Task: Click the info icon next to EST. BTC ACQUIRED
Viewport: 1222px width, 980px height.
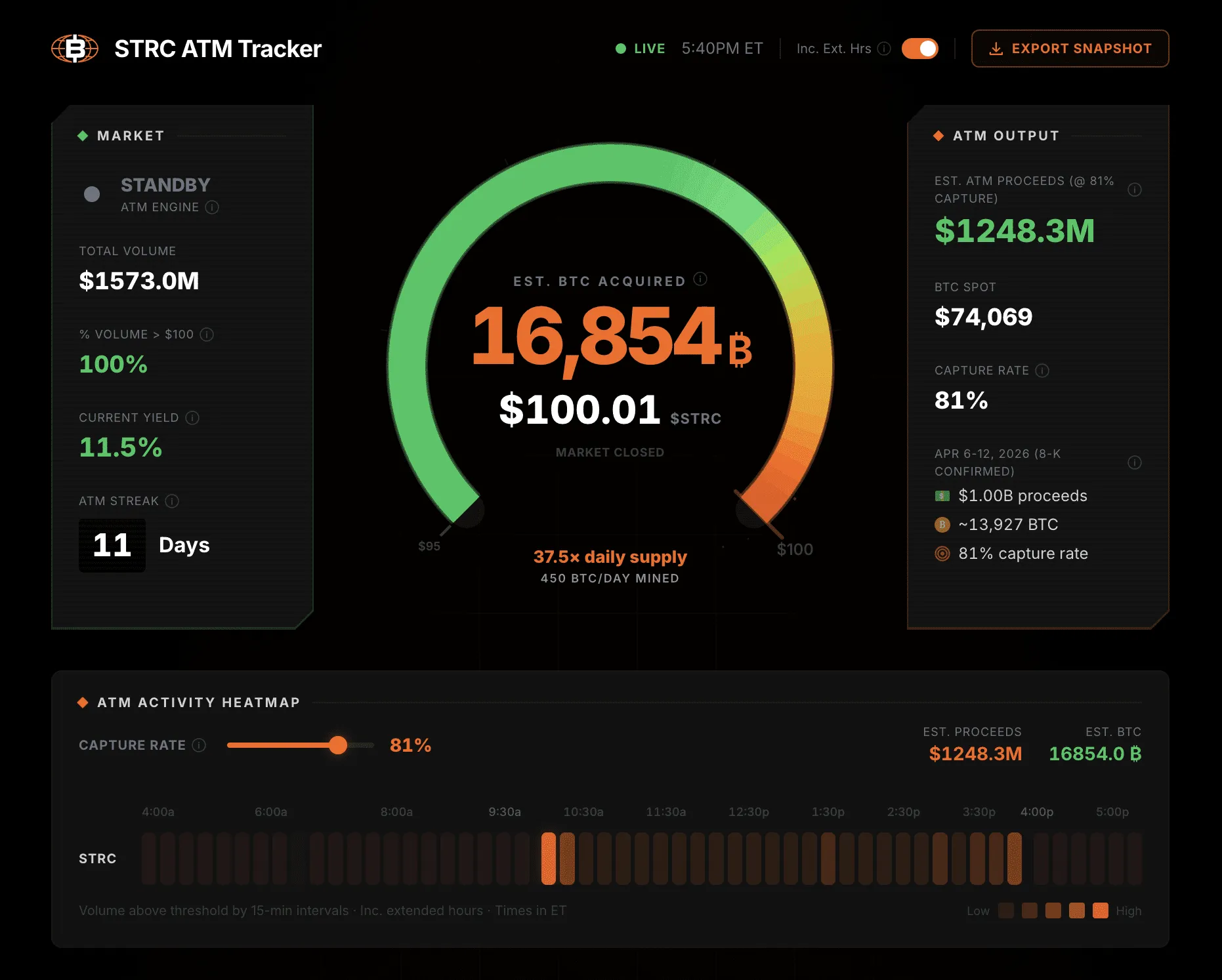Action: 700,279
